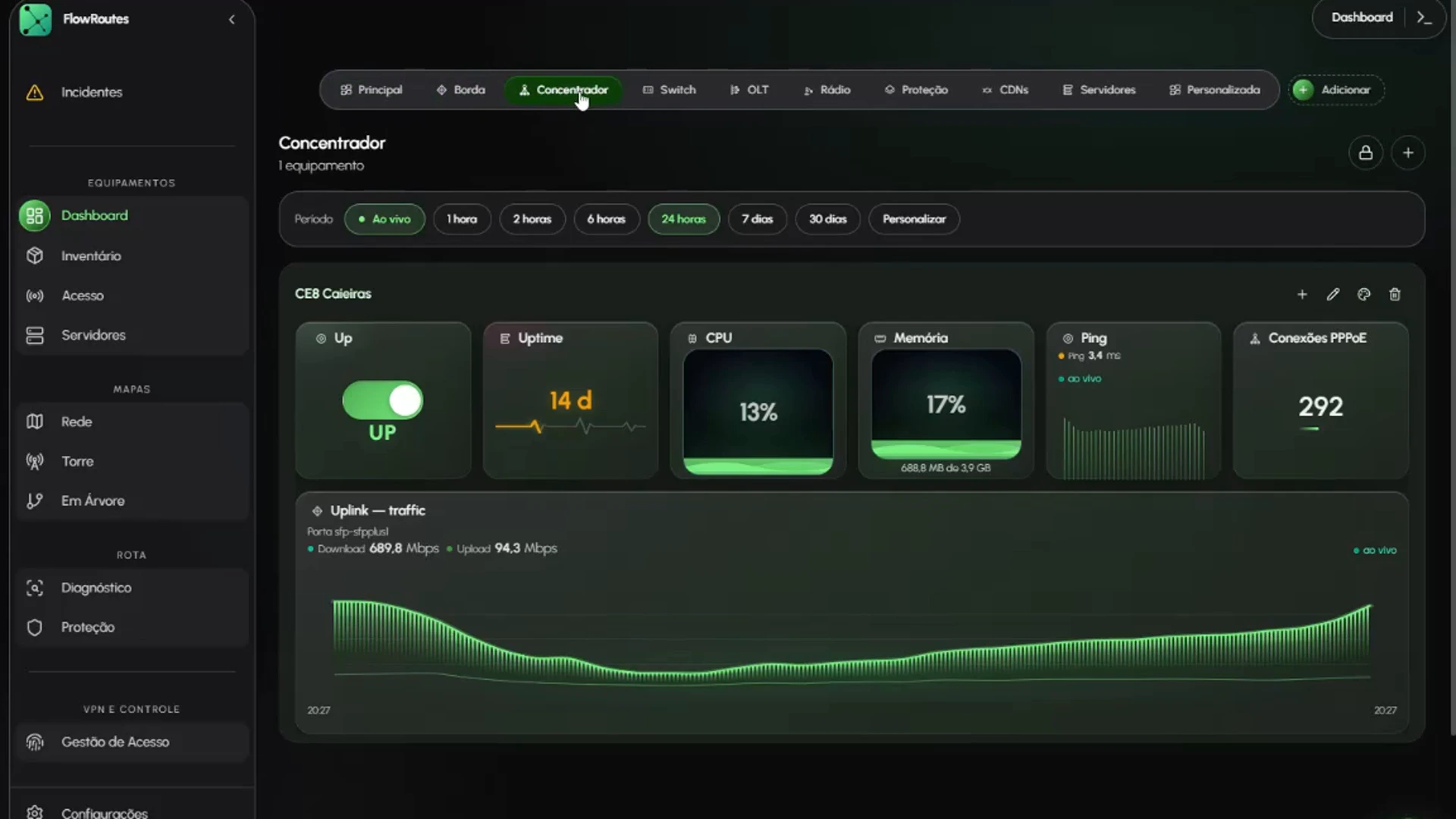This screenshot has width=1456, height=819.
Task: Switch to the Principal tab
Action: tap(372, 89)
